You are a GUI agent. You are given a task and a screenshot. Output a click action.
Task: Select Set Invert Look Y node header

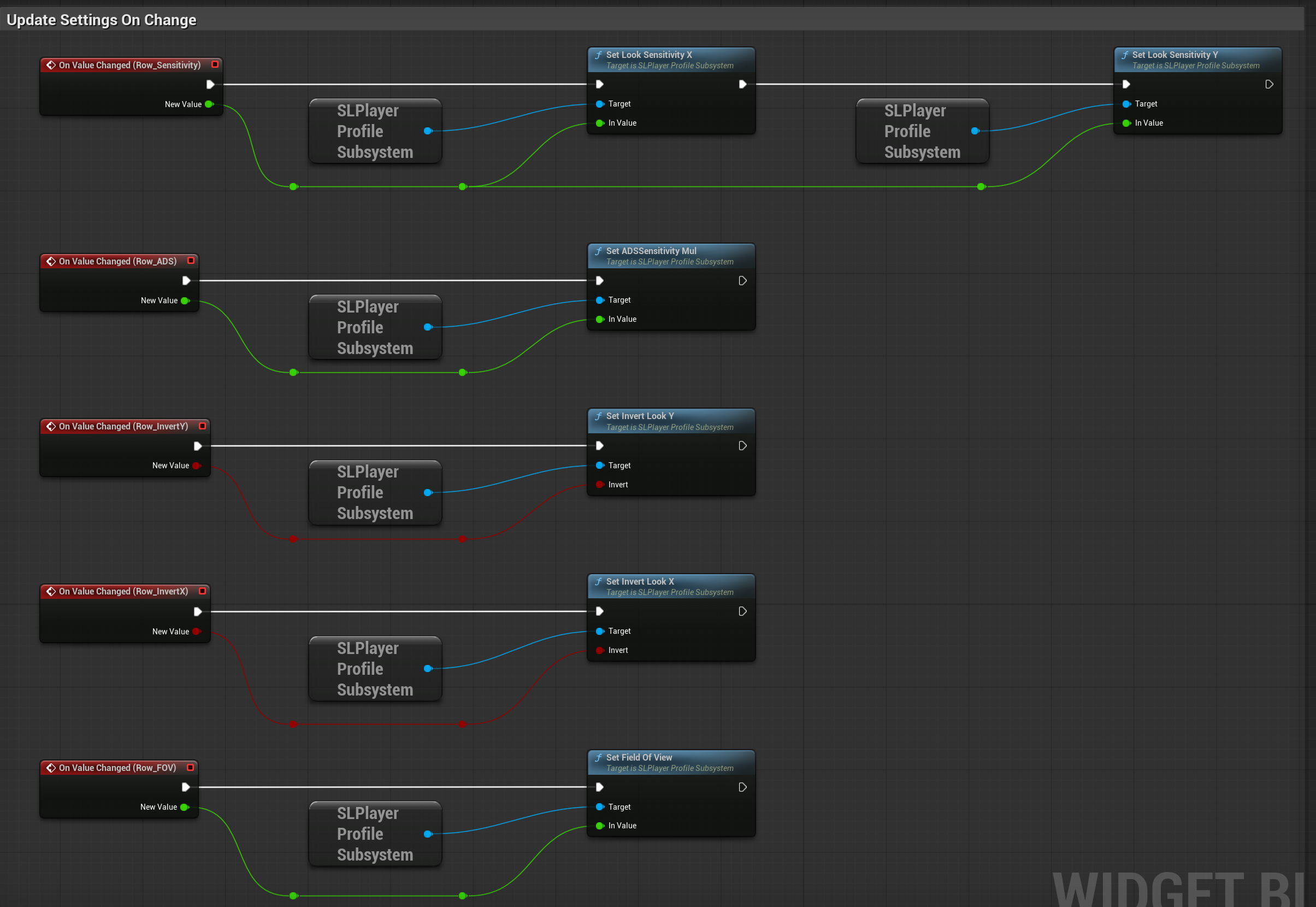[x=670, y=421]
